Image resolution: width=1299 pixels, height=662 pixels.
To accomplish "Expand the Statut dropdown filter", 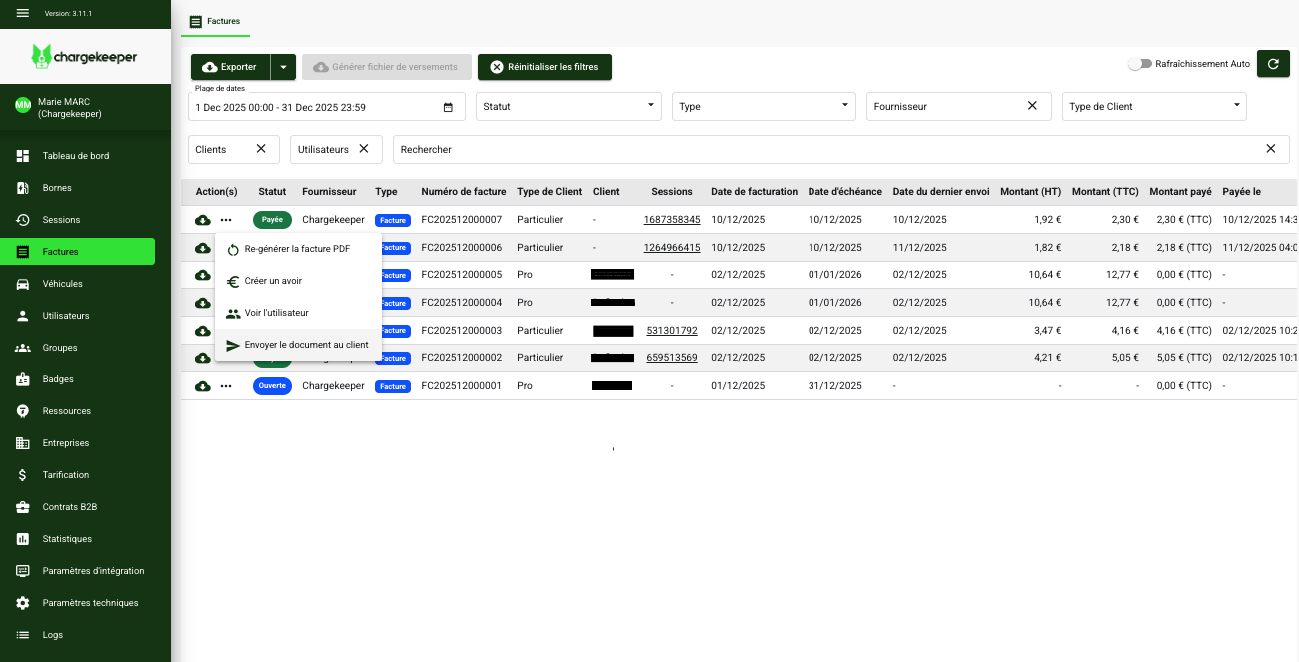I will click(x=568, y=106).
